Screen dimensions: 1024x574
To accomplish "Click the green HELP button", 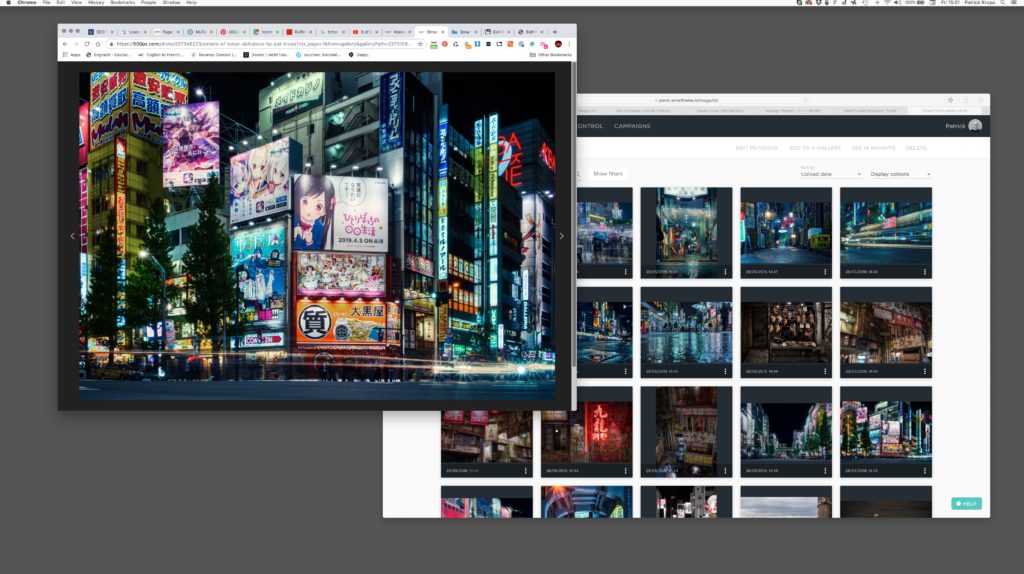I will (966, 503).
